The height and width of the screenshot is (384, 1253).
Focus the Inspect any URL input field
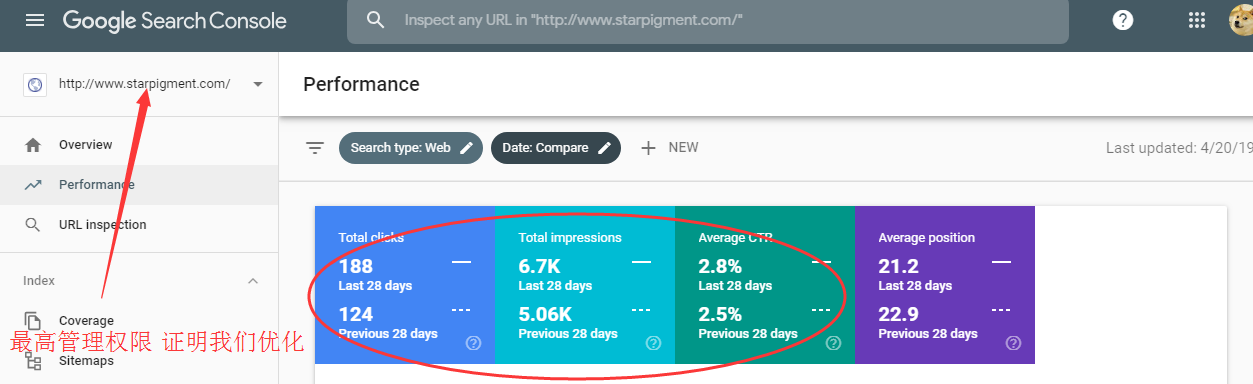point(707,21)
